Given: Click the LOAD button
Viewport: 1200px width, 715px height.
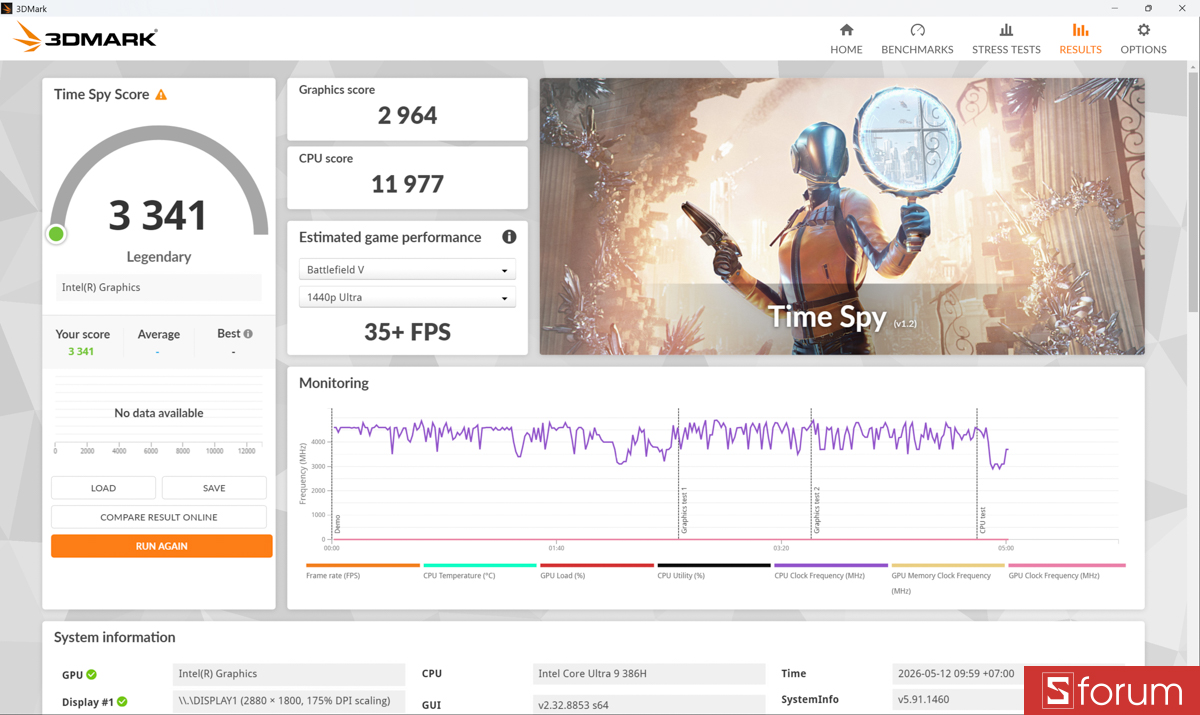Looking at the screenshot, I should pos(103,488).
